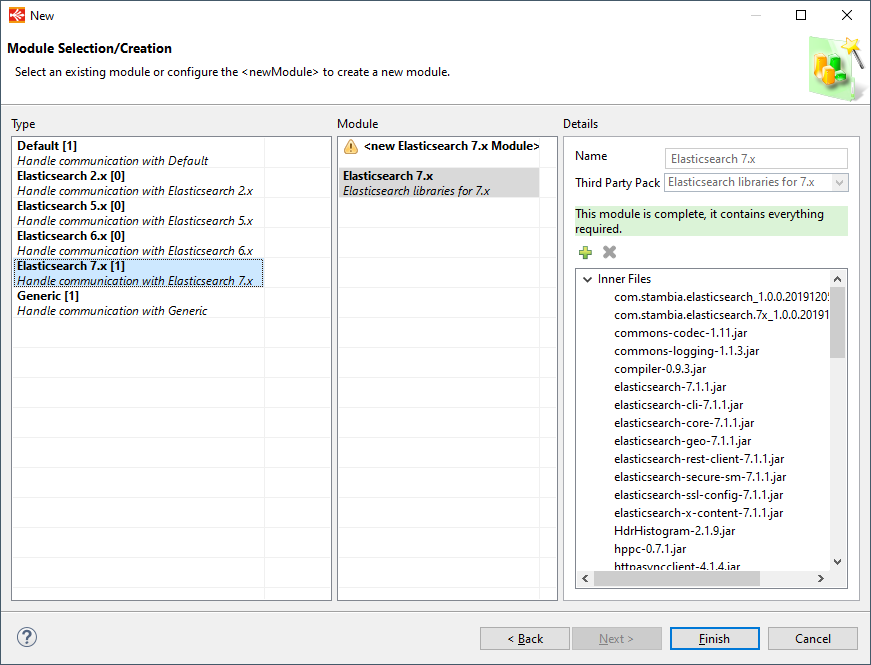871x665 pixels.
Task: Select elasticsearch-ssl-config-7.1.1.jar file
Action: coord(698,494)
